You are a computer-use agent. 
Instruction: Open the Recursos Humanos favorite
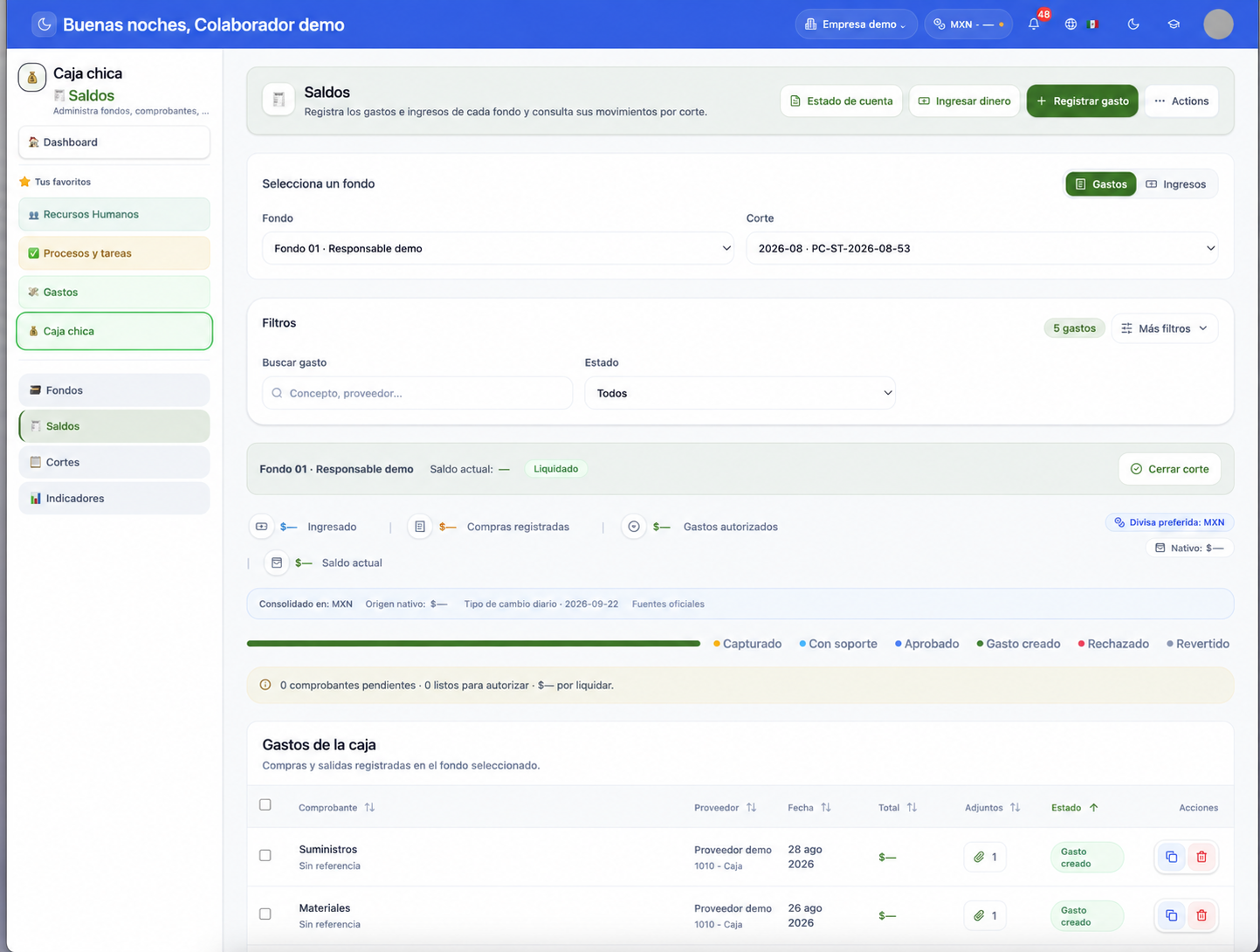click(114, 214)
